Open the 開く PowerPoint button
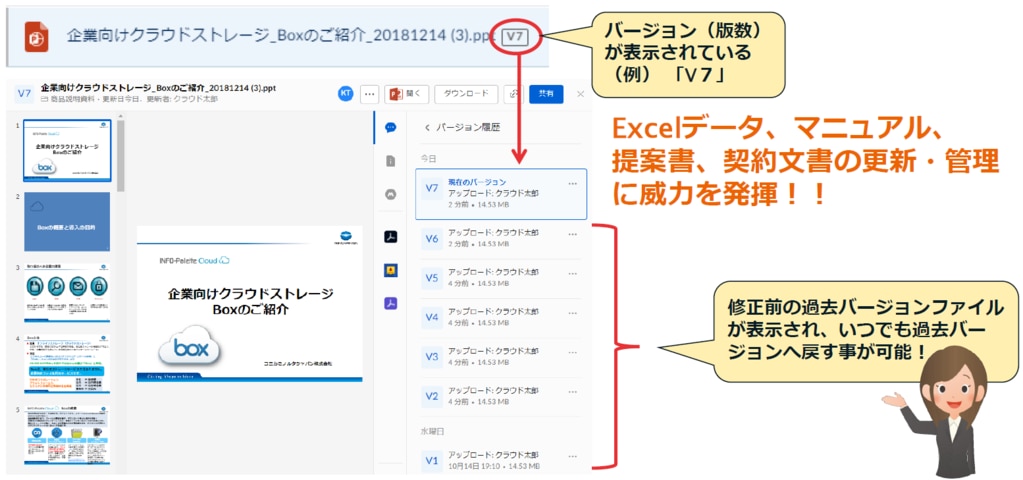1023x480 pixels. 406,94
